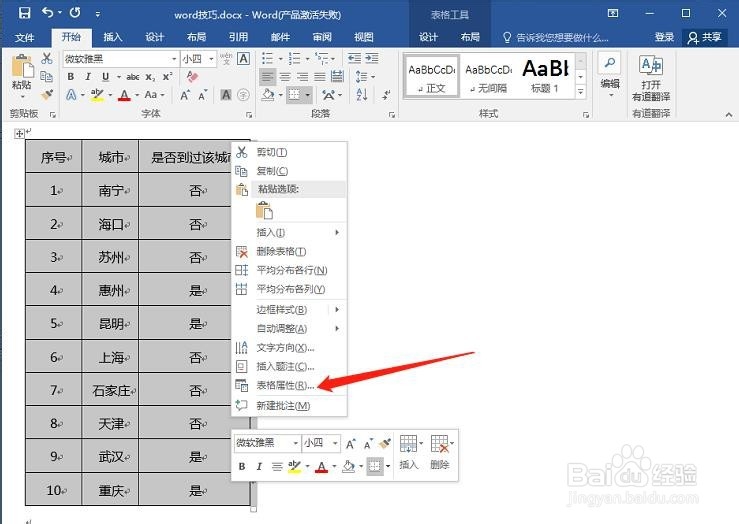Choose 平均分布各行(N) menu entry
This screenshot has width=739, height=524.
(289, 270)
